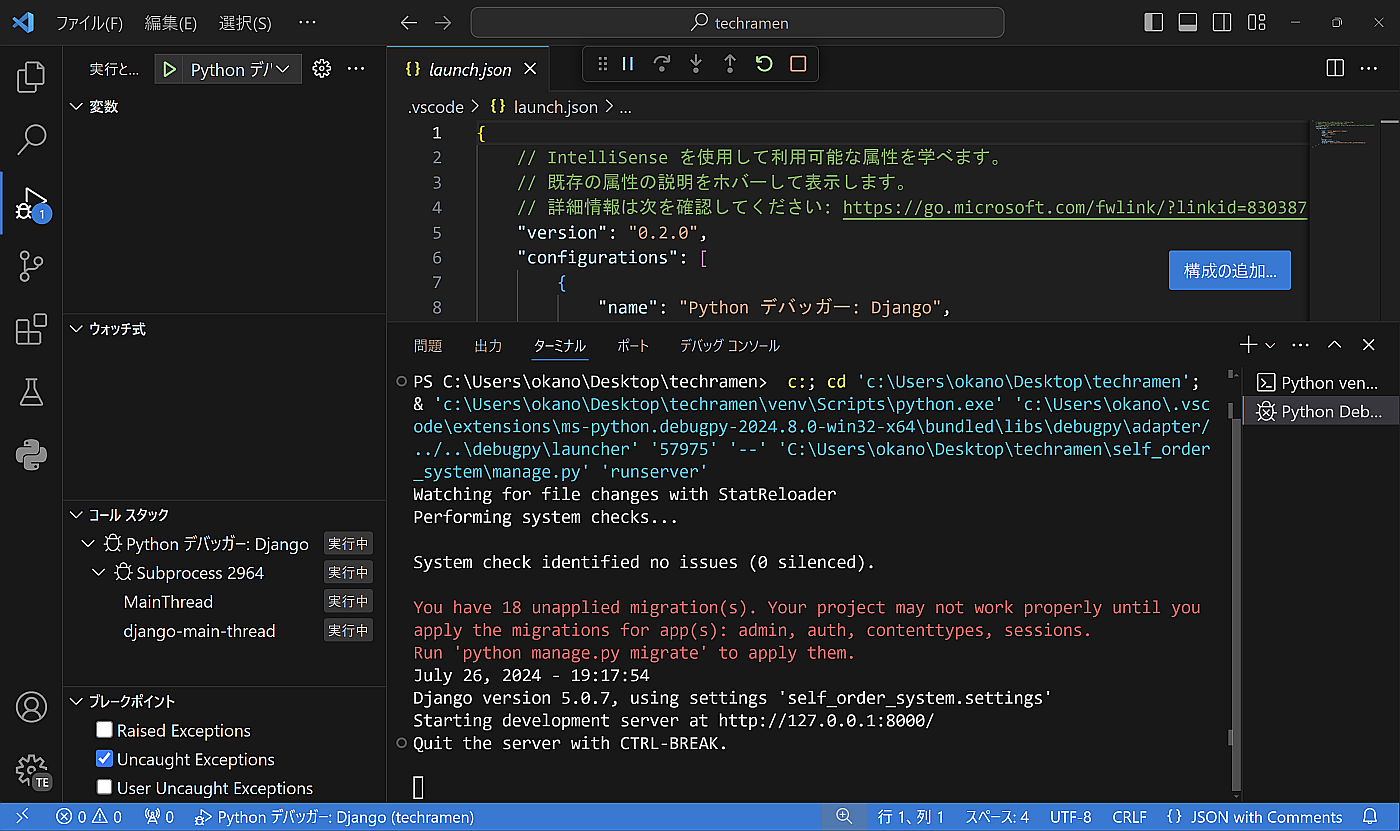Disable Uncaught Exceptions breakpoint
This screenshot has height=831, width=1400.
(104, 759)
